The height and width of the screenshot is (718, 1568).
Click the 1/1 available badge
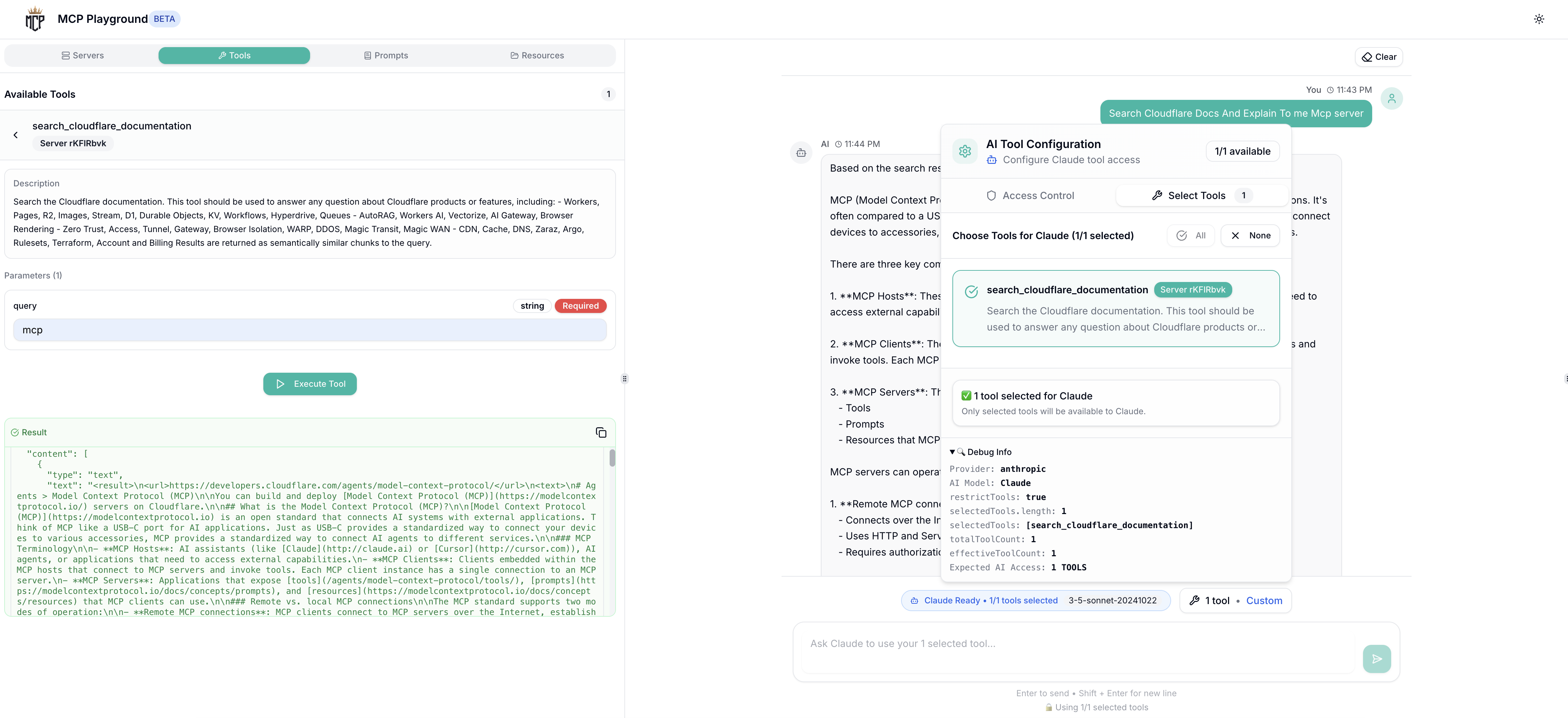[x=1242, y=152]
